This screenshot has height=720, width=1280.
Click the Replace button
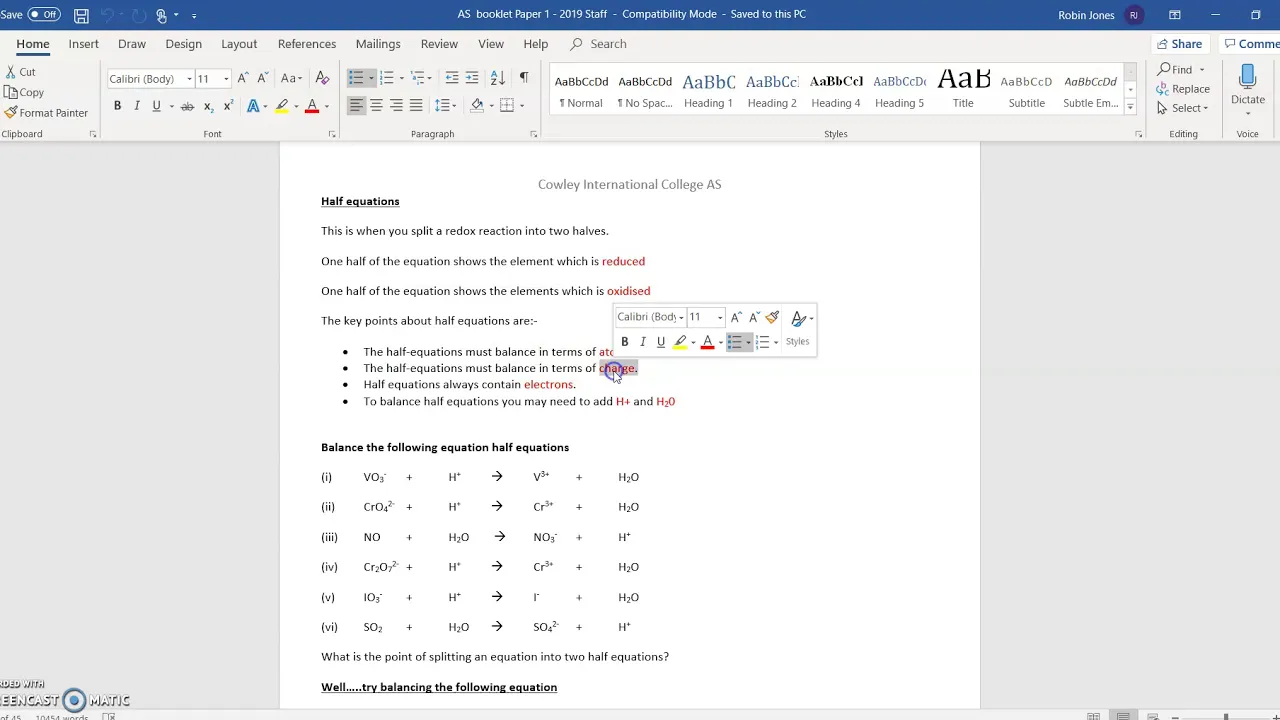click(1184, 89)
